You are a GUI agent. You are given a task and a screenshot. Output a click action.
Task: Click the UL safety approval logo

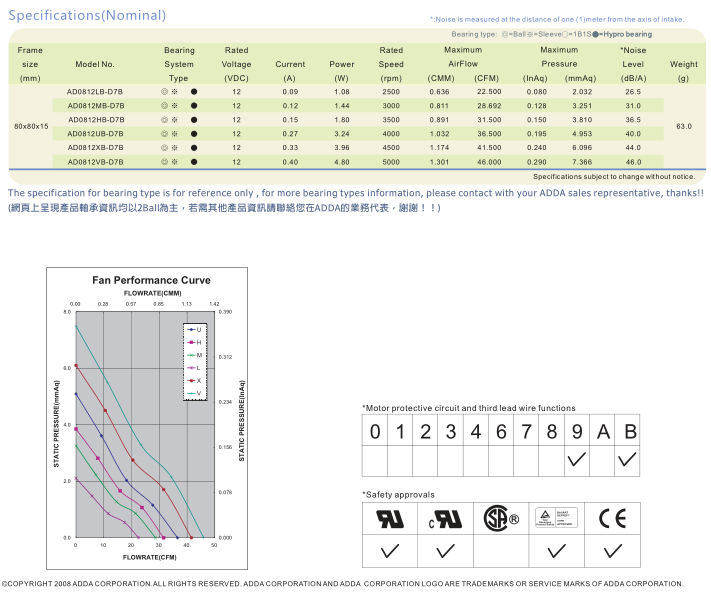[x=390, y=519]
